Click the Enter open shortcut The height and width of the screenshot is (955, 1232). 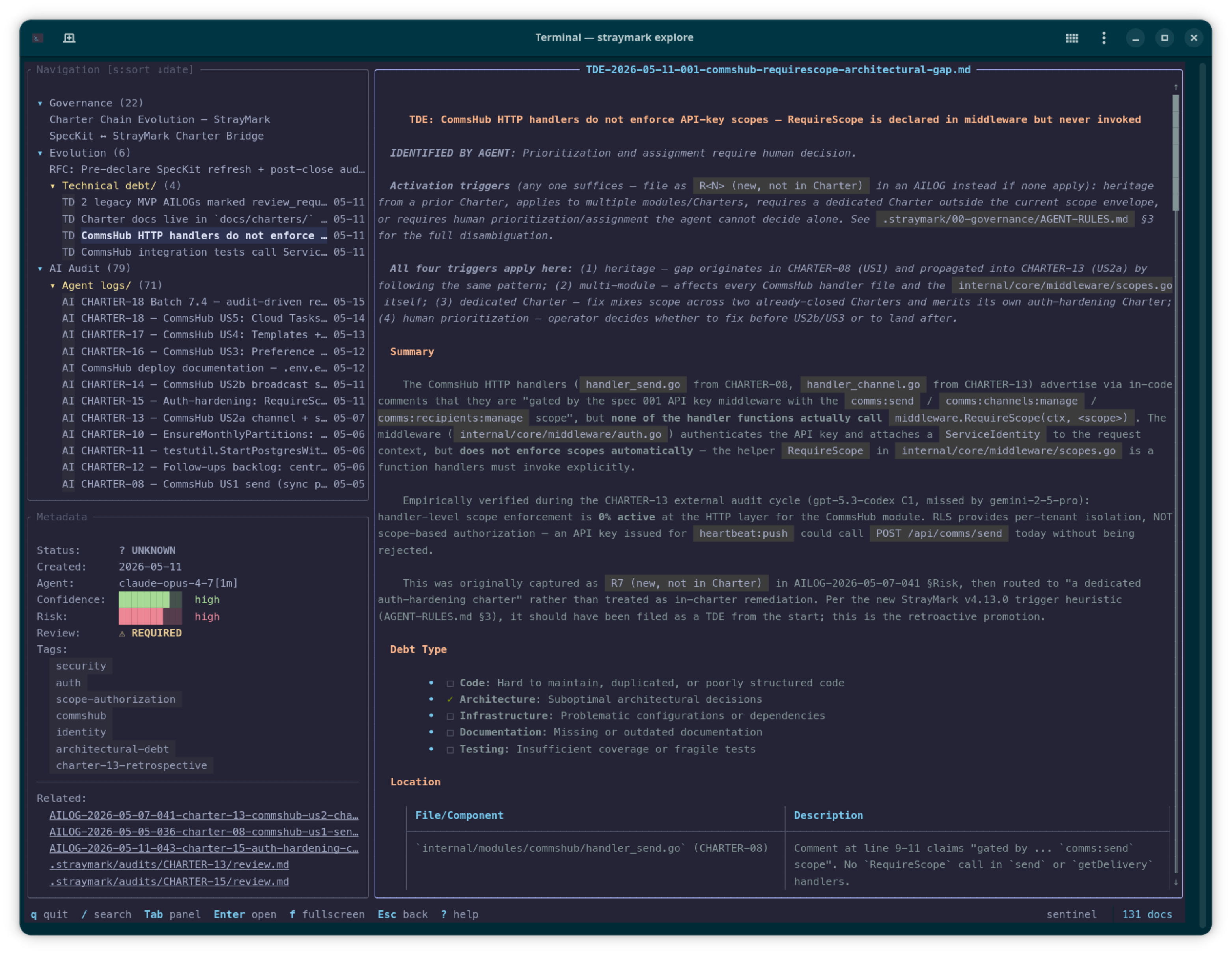coord(245,914)
